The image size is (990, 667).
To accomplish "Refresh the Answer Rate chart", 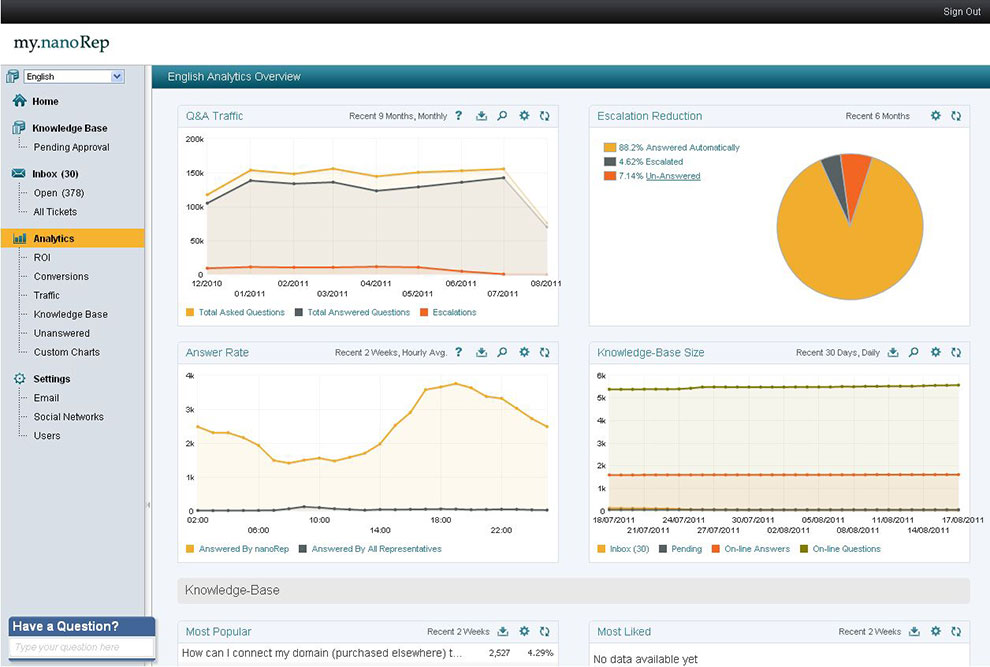I will click(544, 352).
